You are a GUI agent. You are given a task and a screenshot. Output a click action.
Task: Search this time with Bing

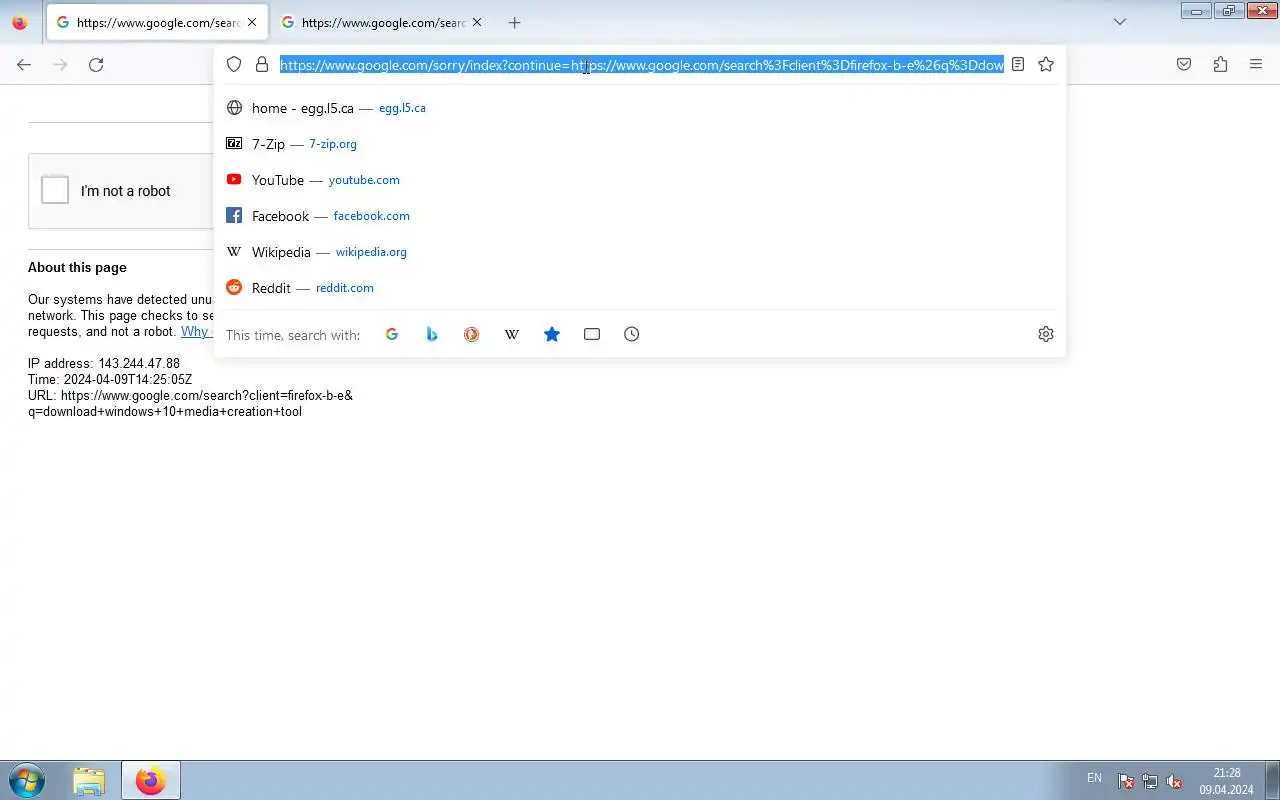(432, 334)
